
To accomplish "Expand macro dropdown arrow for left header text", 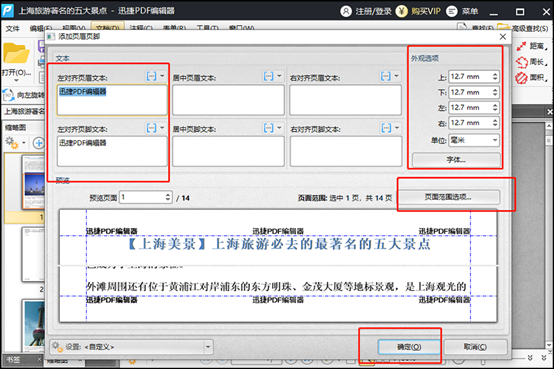I will point(162,76).
